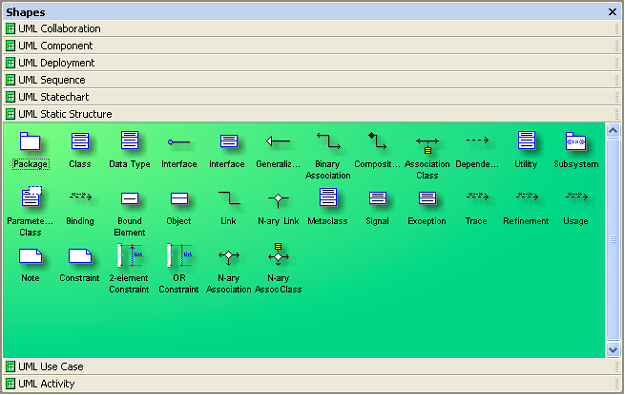Click the stencil scrollbar up arrow
This screenshot has width=625, height=395.
[613, 131]
